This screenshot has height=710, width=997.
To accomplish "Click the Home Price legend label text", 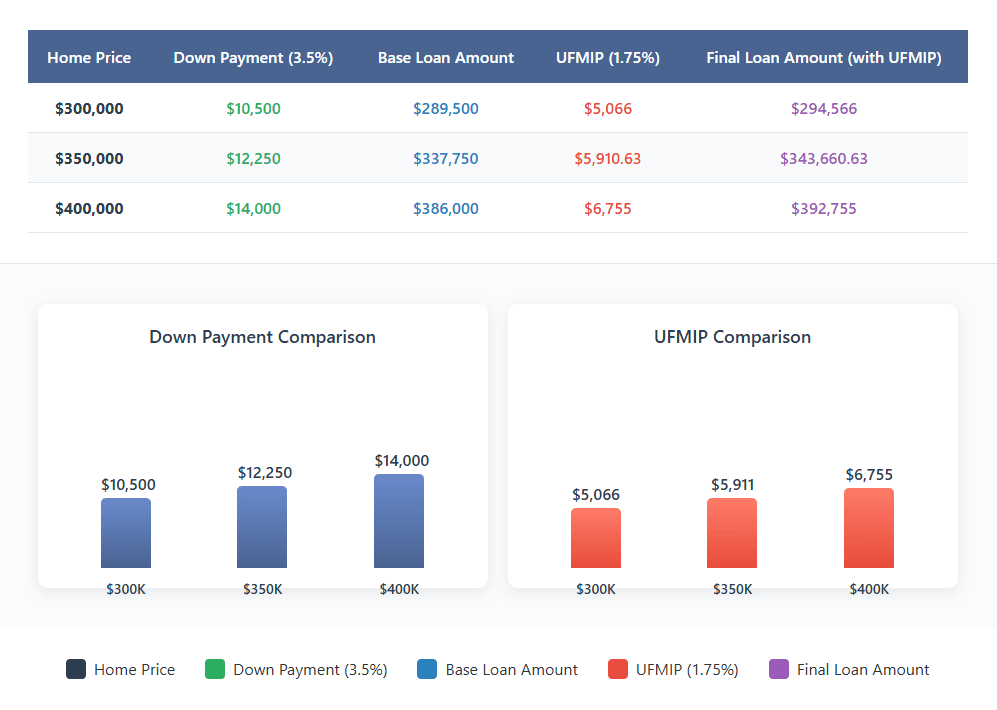I will (x=135, y=669).
